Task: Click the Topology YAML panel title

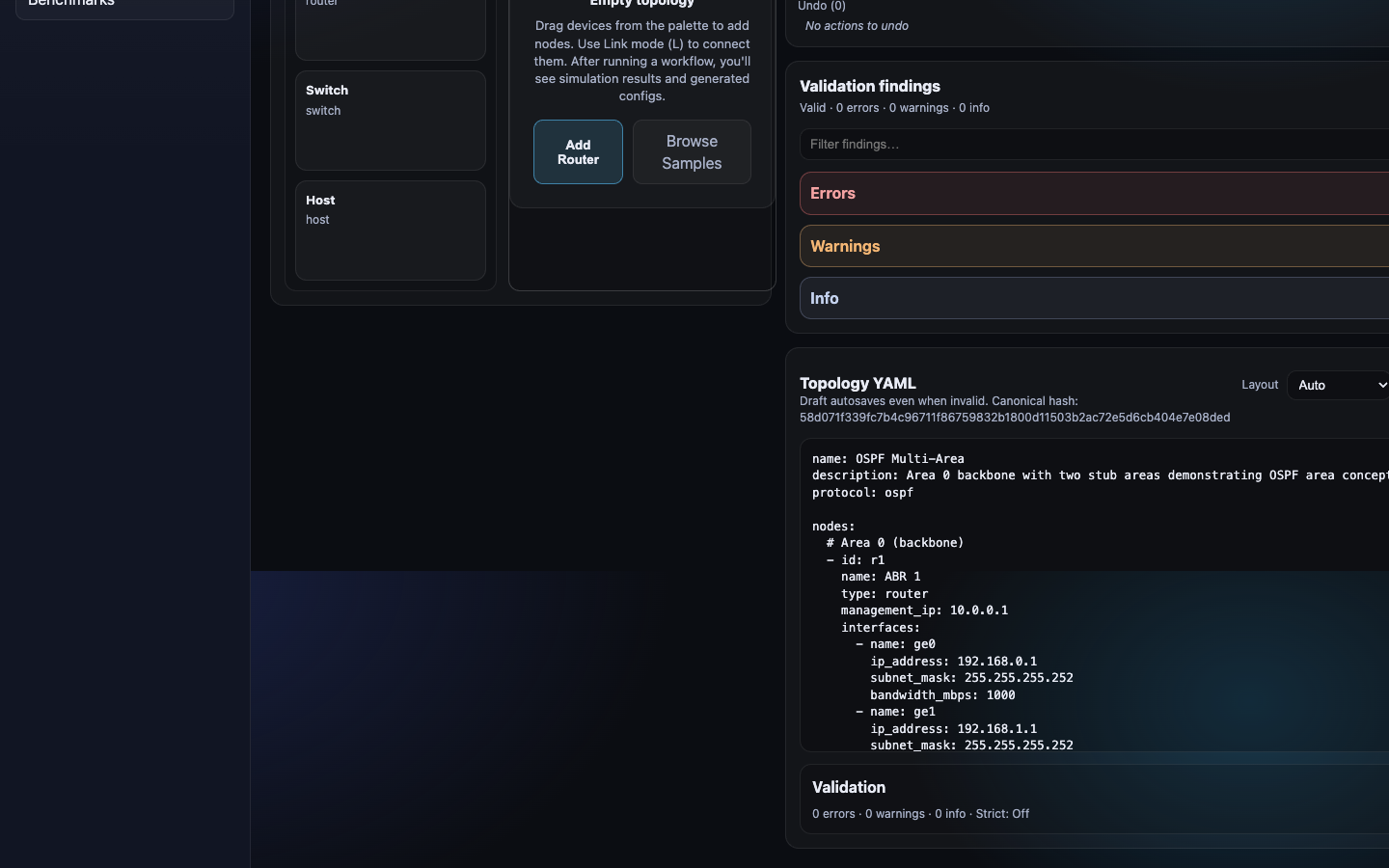Action: click(x=858, y=383)
